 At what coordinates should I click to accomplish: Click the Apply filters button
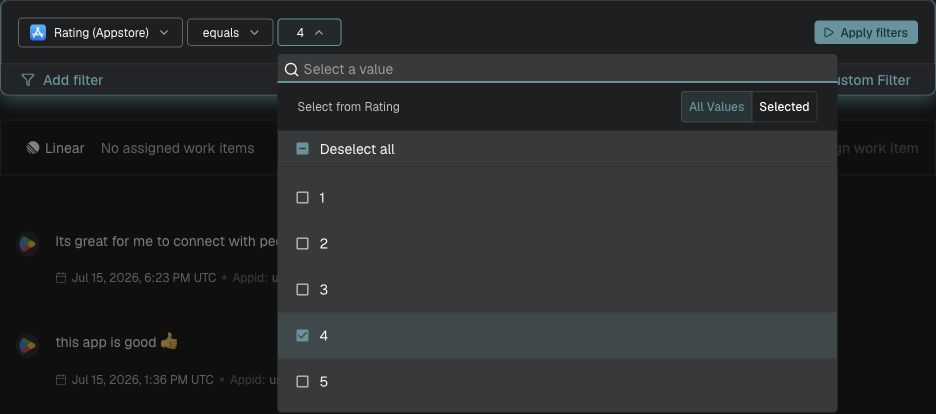click(866, 32)
